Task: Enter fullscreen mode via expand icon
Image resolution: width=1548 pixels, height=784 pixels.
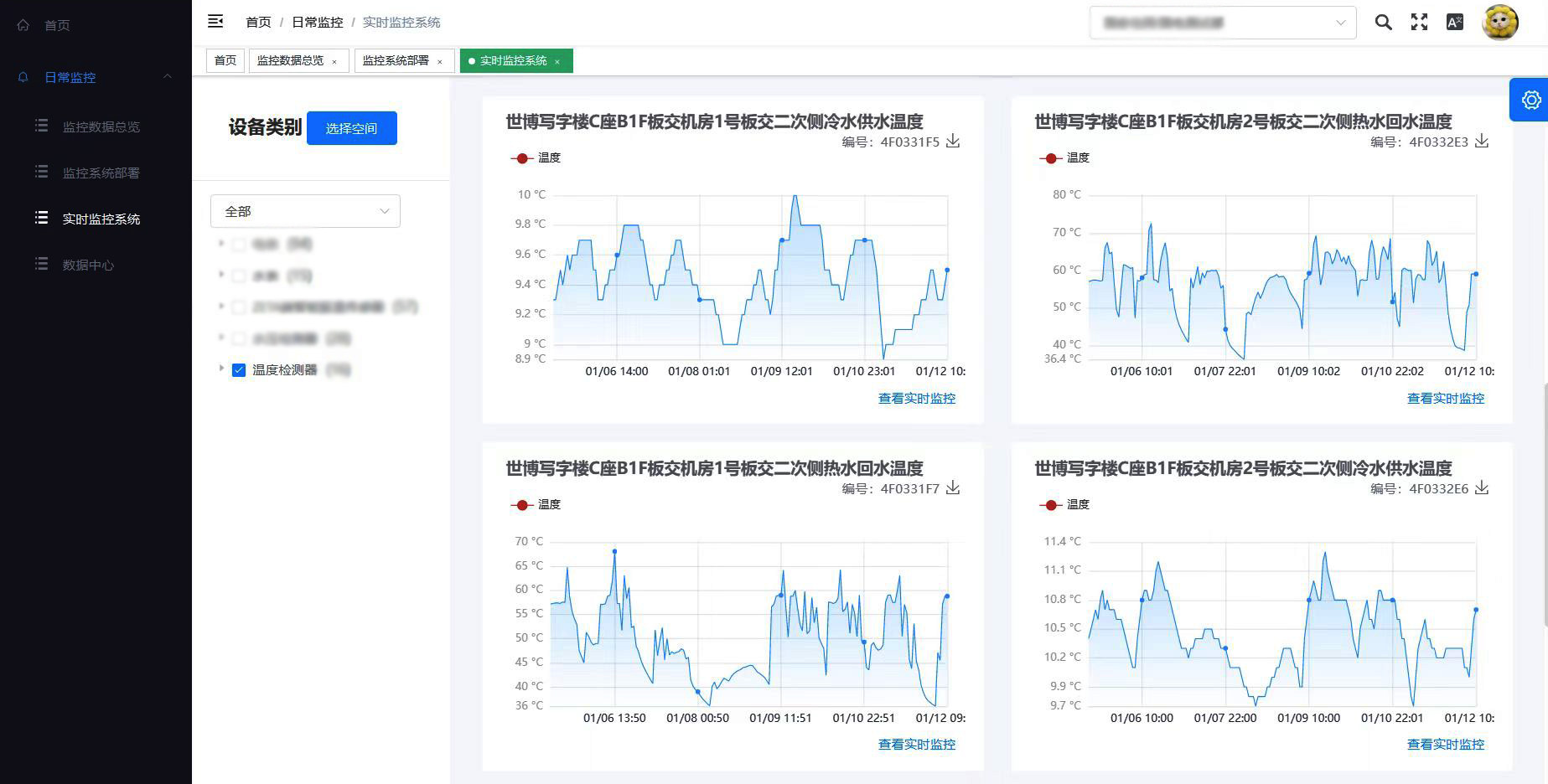Action: tap(1419, 23)
